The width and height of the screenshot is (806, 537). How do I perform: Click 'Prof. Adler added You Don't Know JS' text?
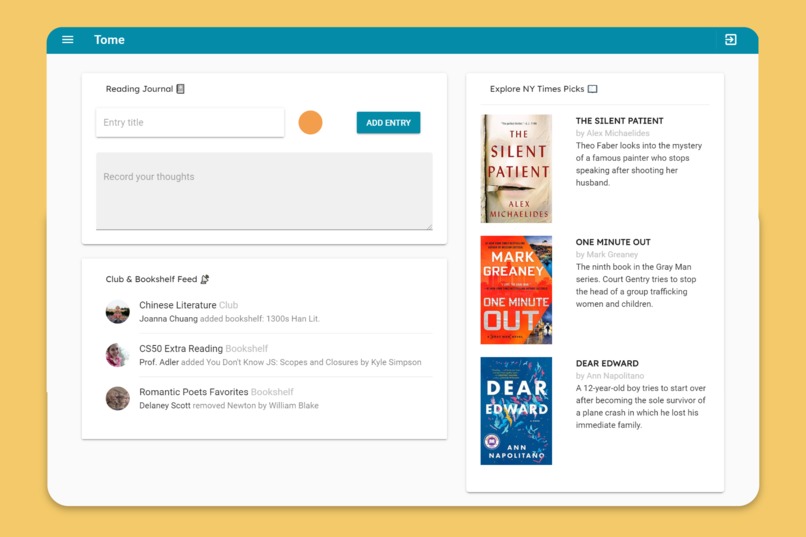tap(280, 362)
